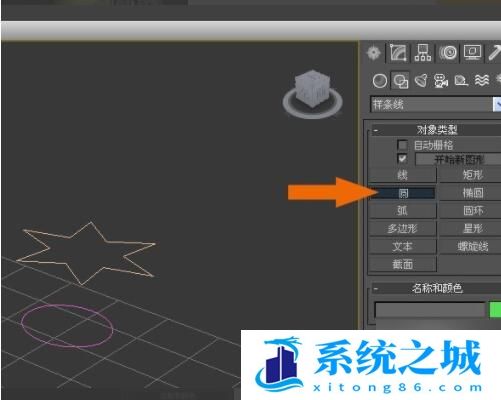Click the 圆 circle shape button
501x400 pixels.
click(403, 193)
